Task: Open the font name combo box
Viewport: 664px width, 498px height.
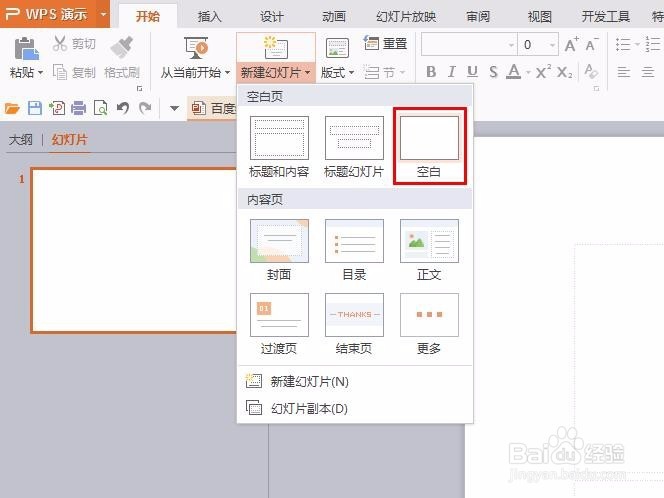Action: tap(469, 44)
